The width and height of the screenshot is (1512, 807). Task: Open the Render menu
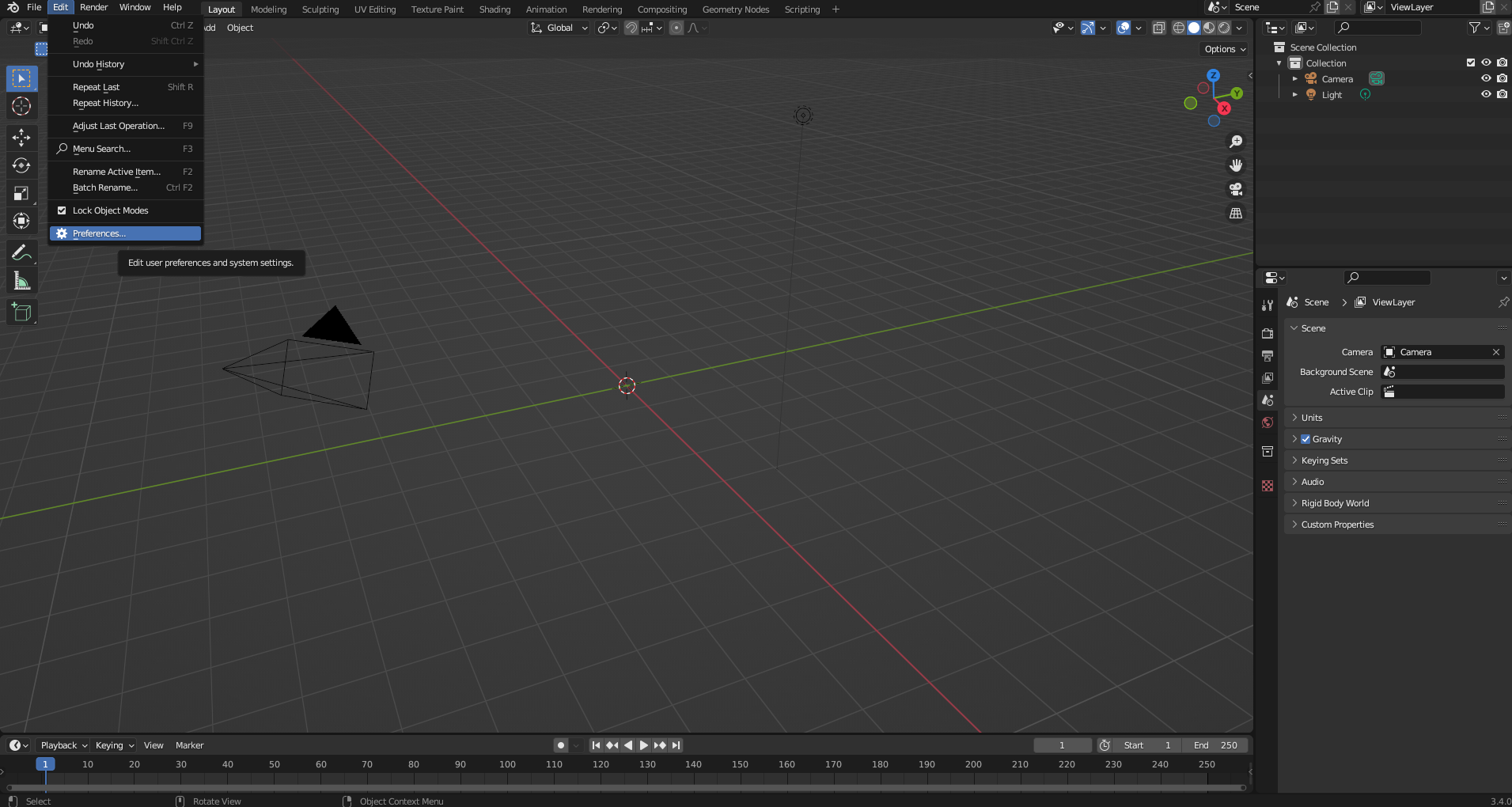coord(93,7)
